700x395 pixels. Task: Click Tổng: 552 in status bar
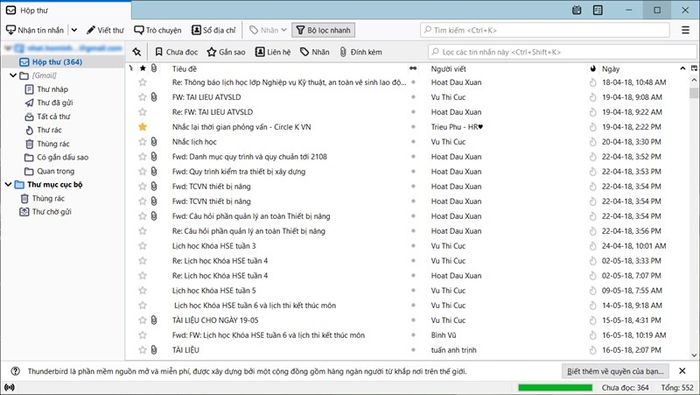coord(677,387)
